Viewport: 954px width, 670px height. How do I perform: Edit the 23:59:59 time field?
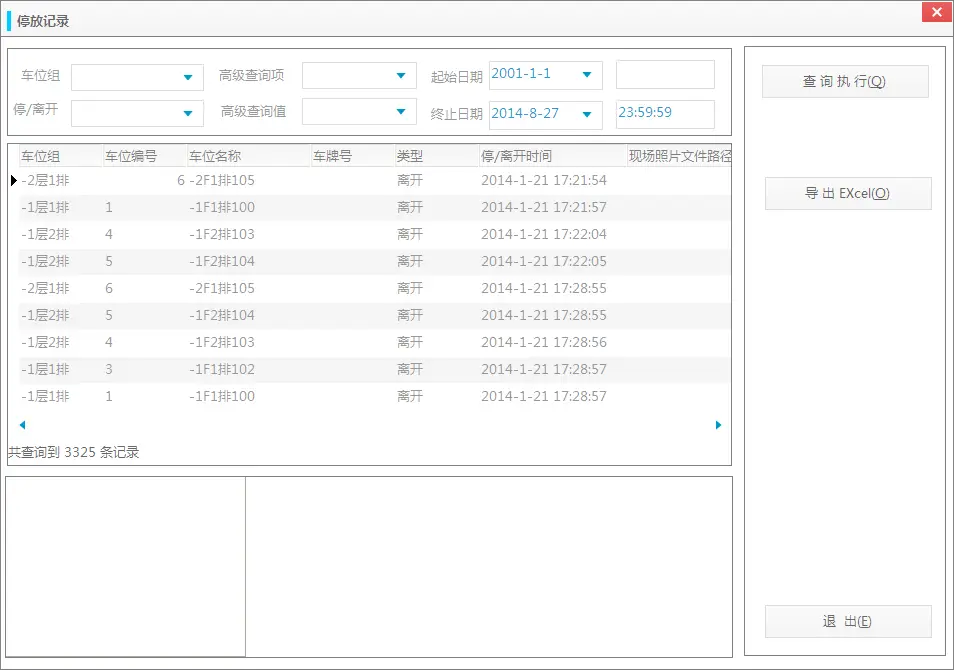pos(664,113)
